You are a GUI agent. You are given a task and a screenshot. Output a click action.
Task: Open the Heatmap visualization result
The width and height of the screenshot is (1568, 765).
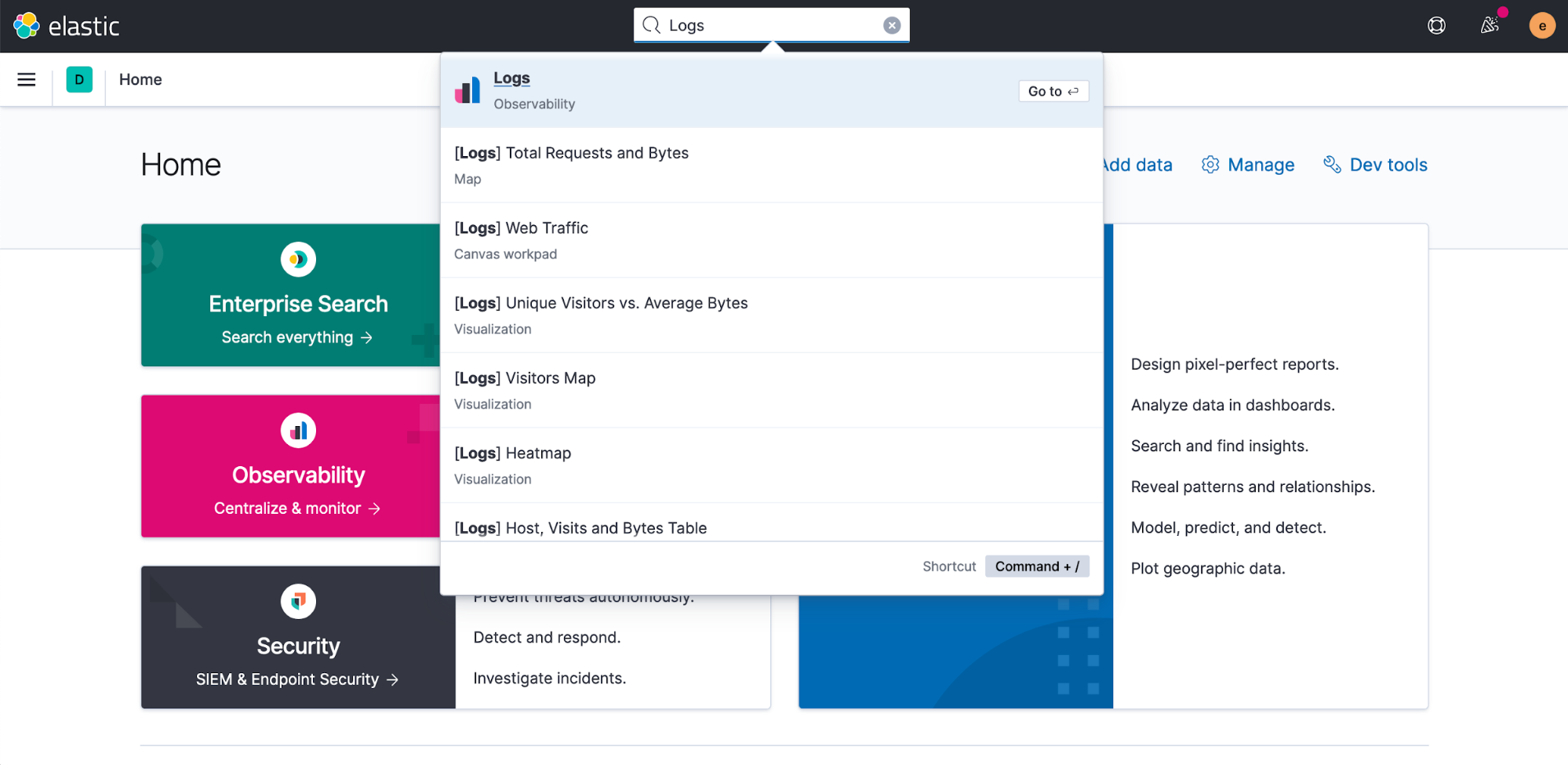772,465
